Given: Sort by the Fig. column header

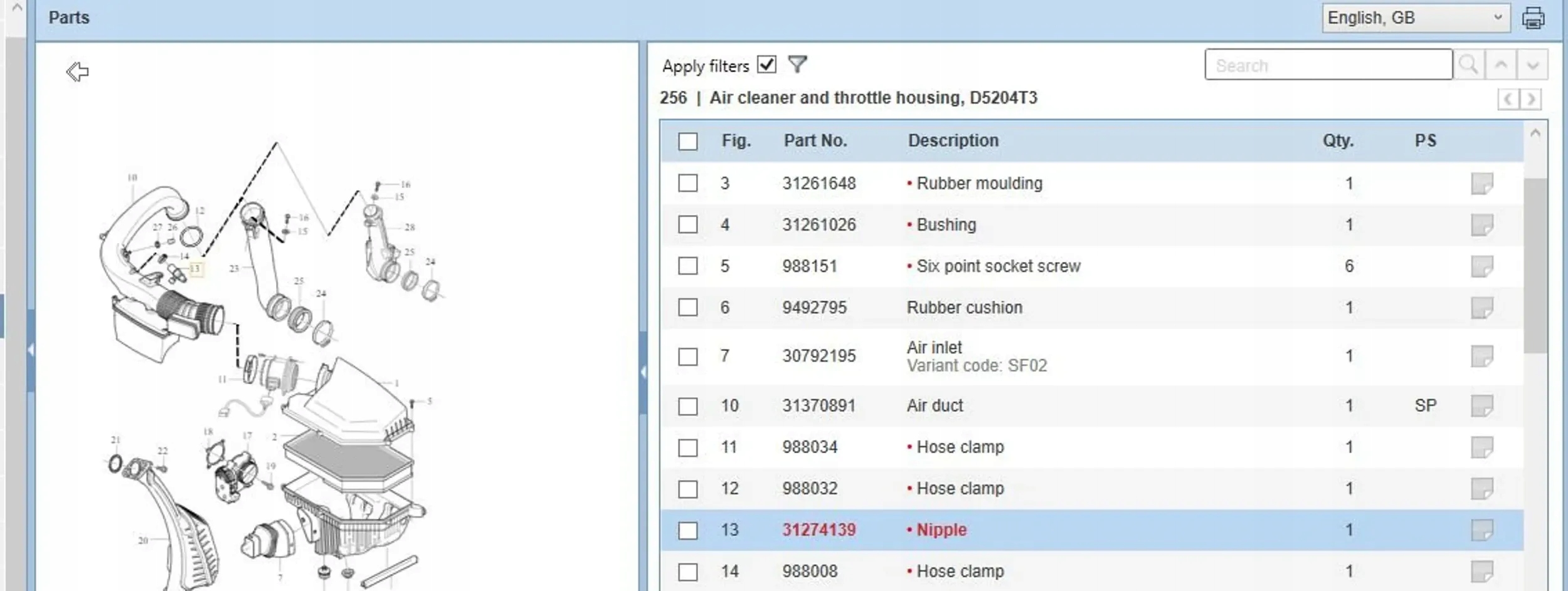Looking at the screenshot, I should (736, 140).
